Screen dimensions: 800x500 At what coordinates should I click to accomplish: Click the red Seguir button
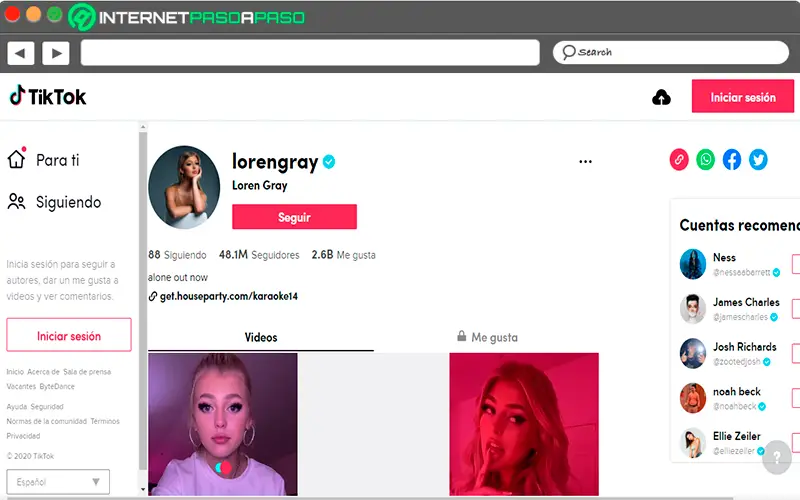pos(294,217)
